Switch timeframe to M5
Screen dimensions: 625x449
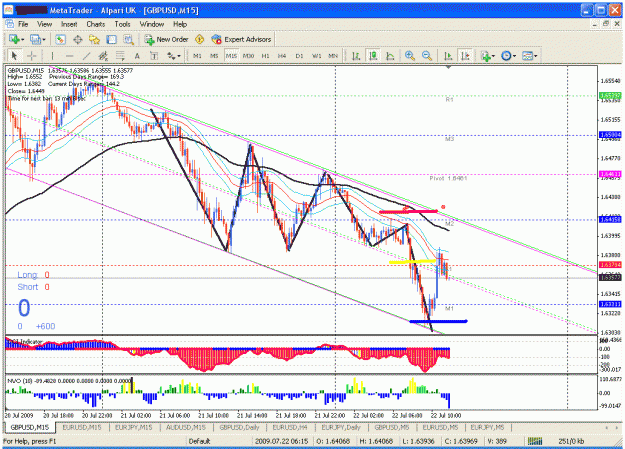tap(214, 56)
